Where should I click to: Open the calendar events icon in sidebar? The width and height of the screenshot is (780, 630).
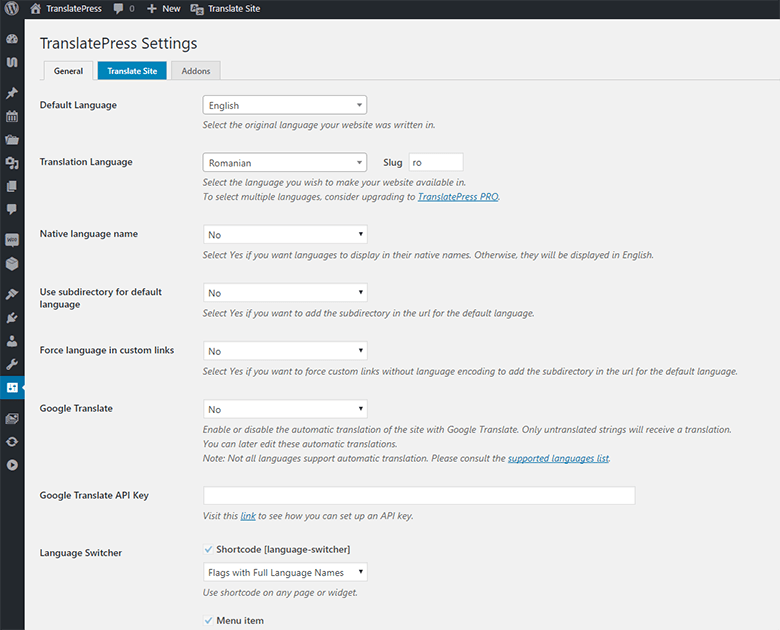[12, 116]
